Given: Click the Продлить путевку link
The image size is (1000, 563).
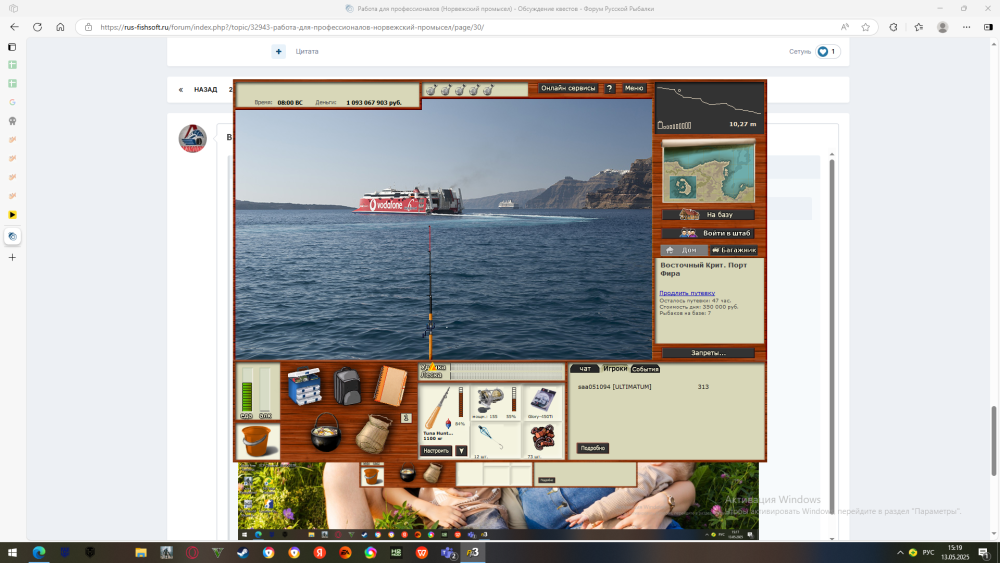Looking at the screenshot, I should pos(687,293).
